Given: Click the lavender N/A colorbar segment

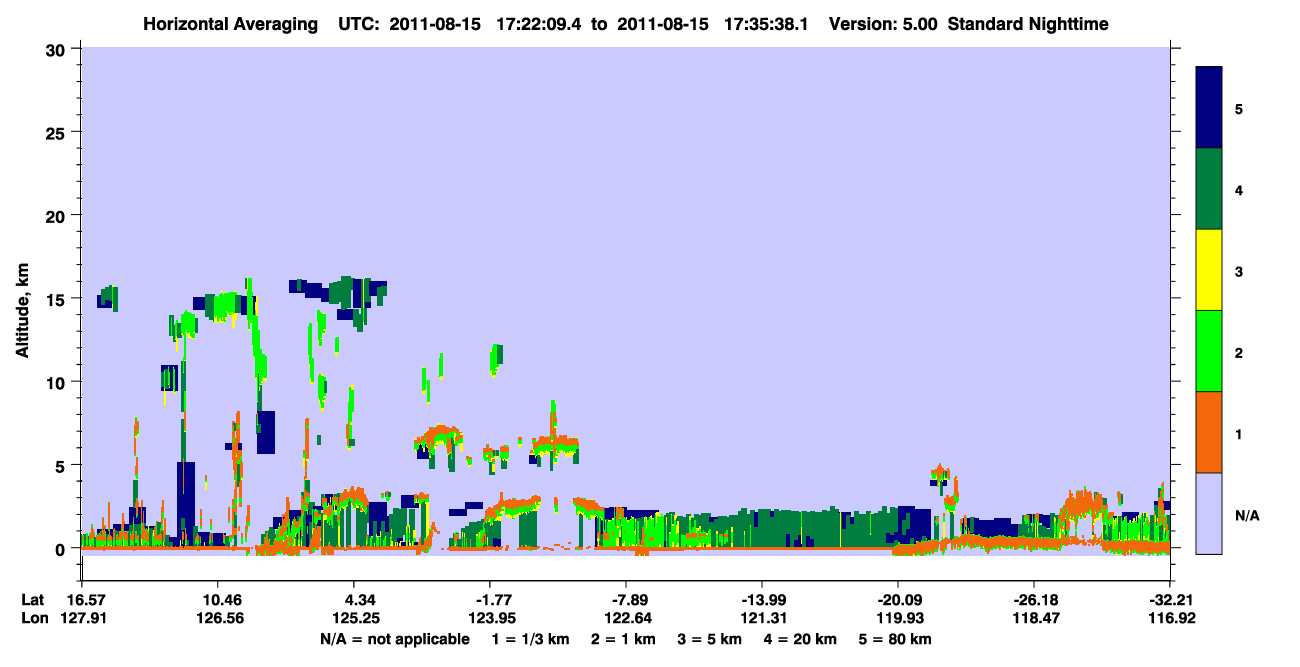Looking at the screenshot, I should (x=1209, y=513).
